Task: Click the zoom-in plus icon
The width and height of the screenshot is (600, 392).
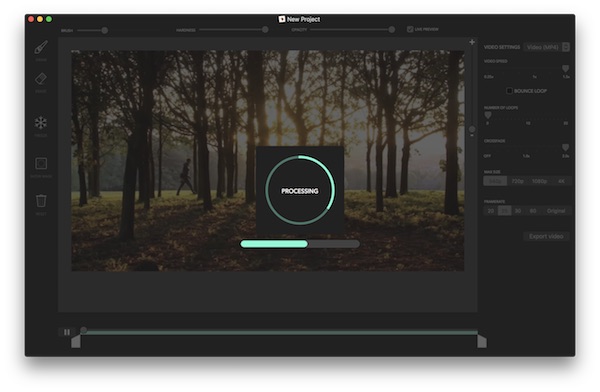Action: click(x=472, y=42)
